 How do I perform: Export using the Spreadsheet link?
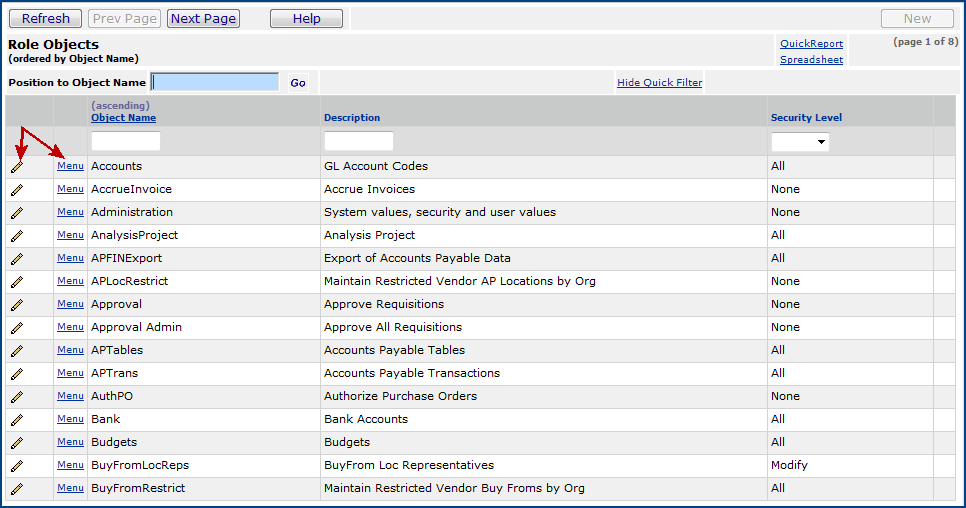pyautogui.click(x=811, y=60)
